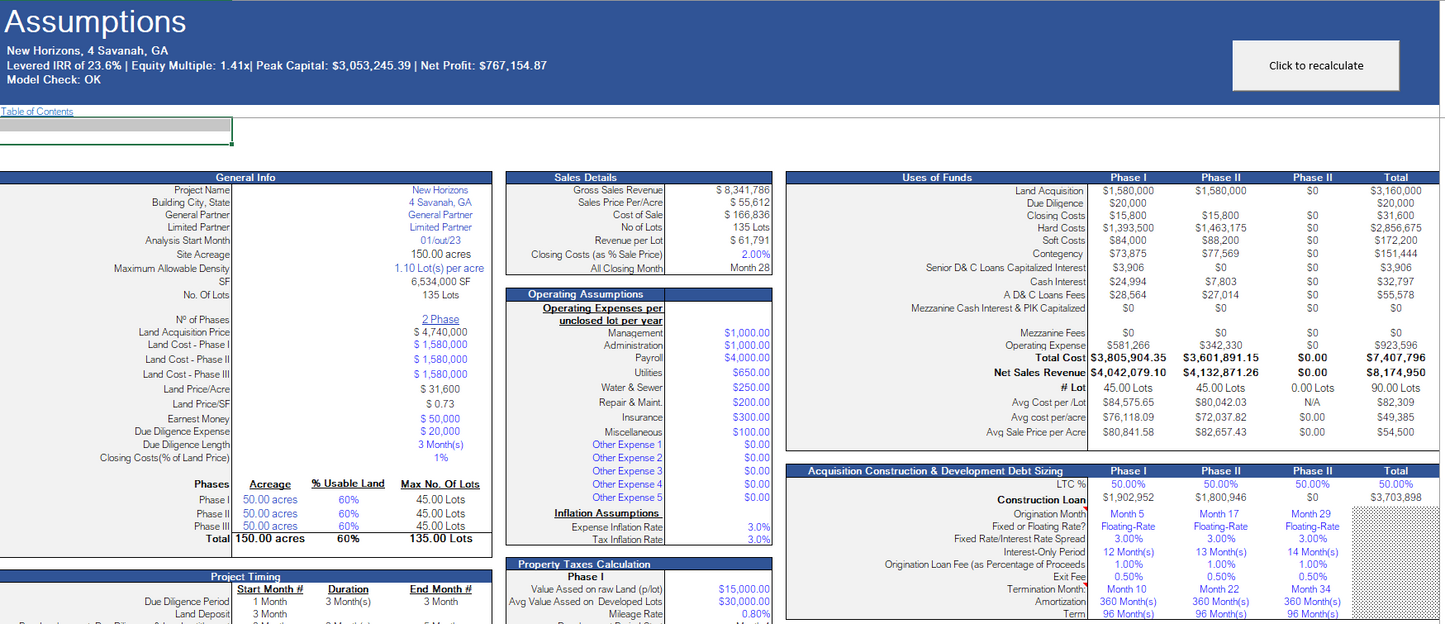Select the Floating-Rate cell below Month 29

tap(1311, 526)
